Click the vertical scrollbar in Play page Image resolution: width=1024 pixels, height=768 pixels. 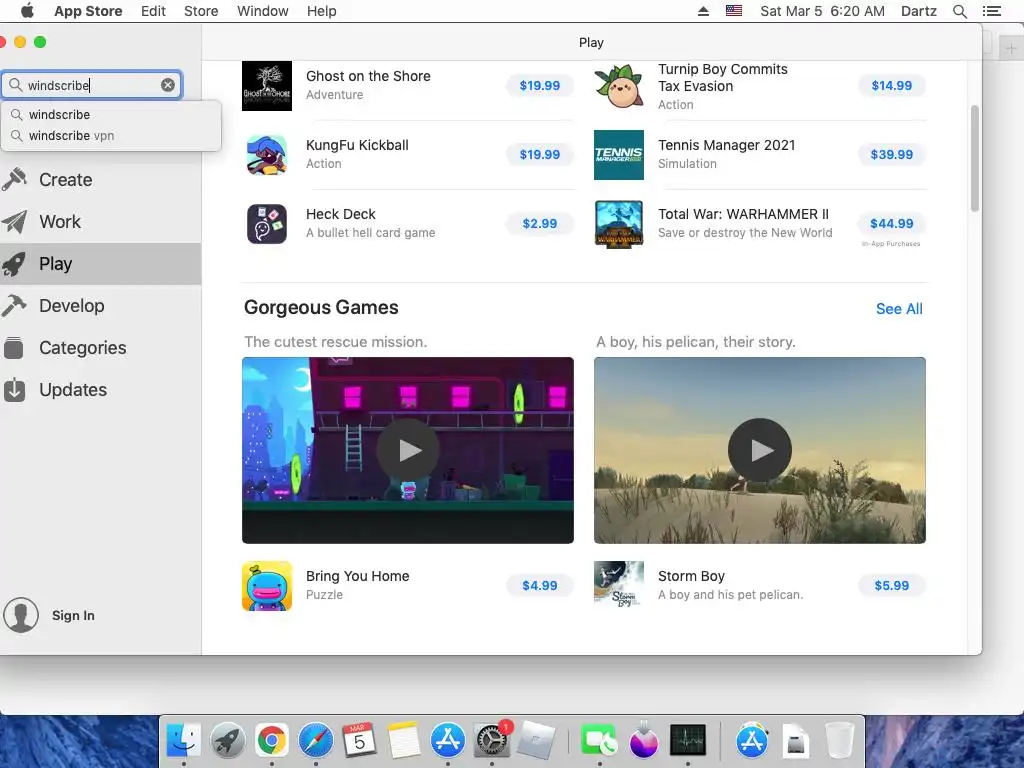(974, 158)
